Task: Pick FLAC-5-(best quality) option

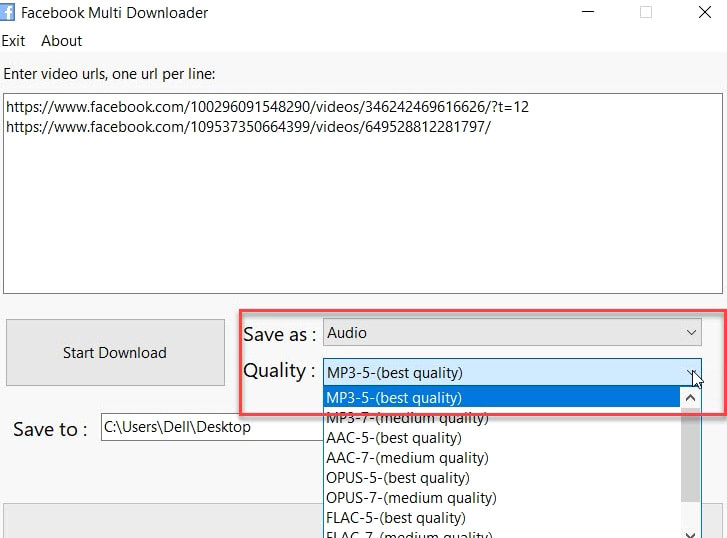Action: click(x=502, y=518)
